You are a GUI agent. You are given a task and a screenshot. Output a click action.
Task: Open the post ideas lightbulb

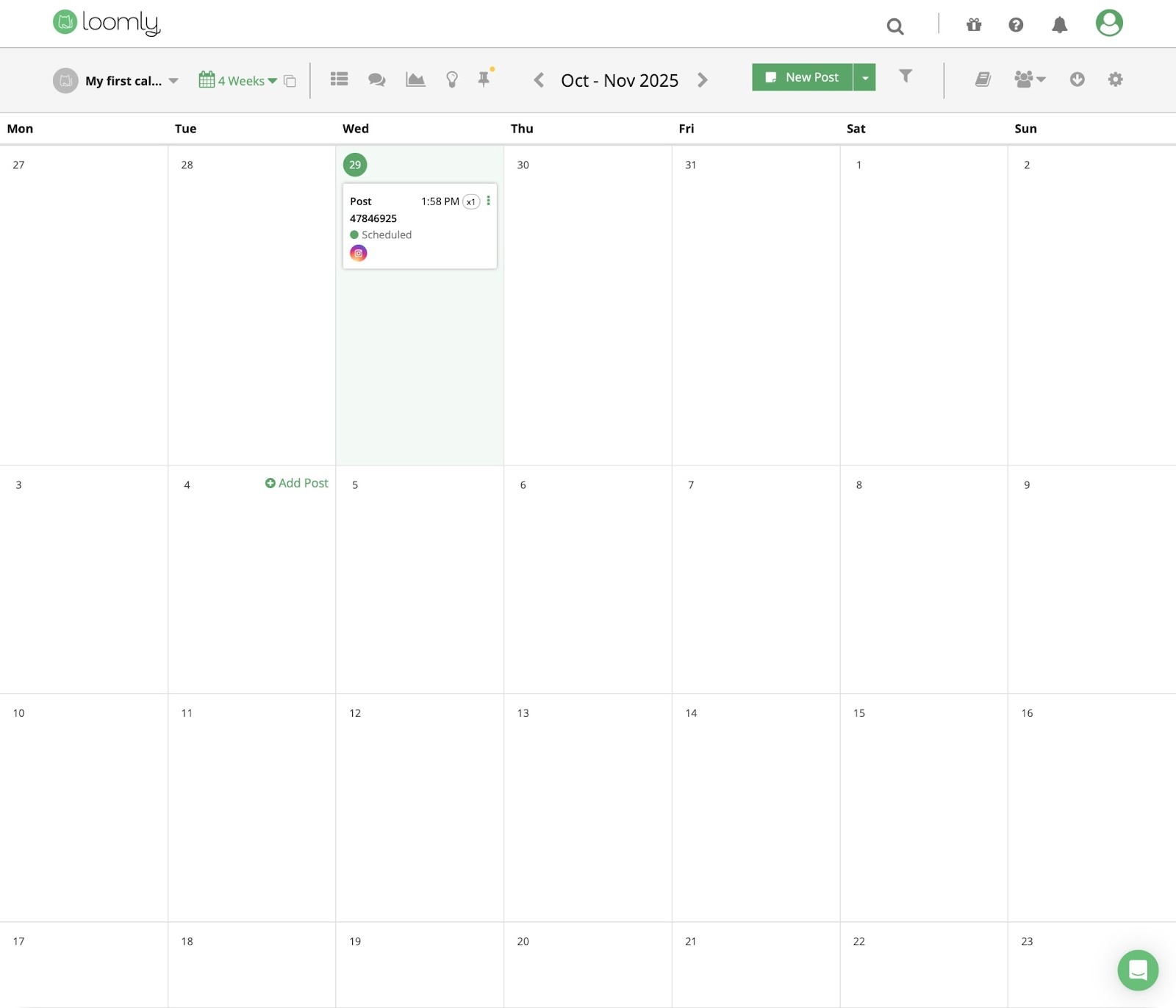(452, 79)
